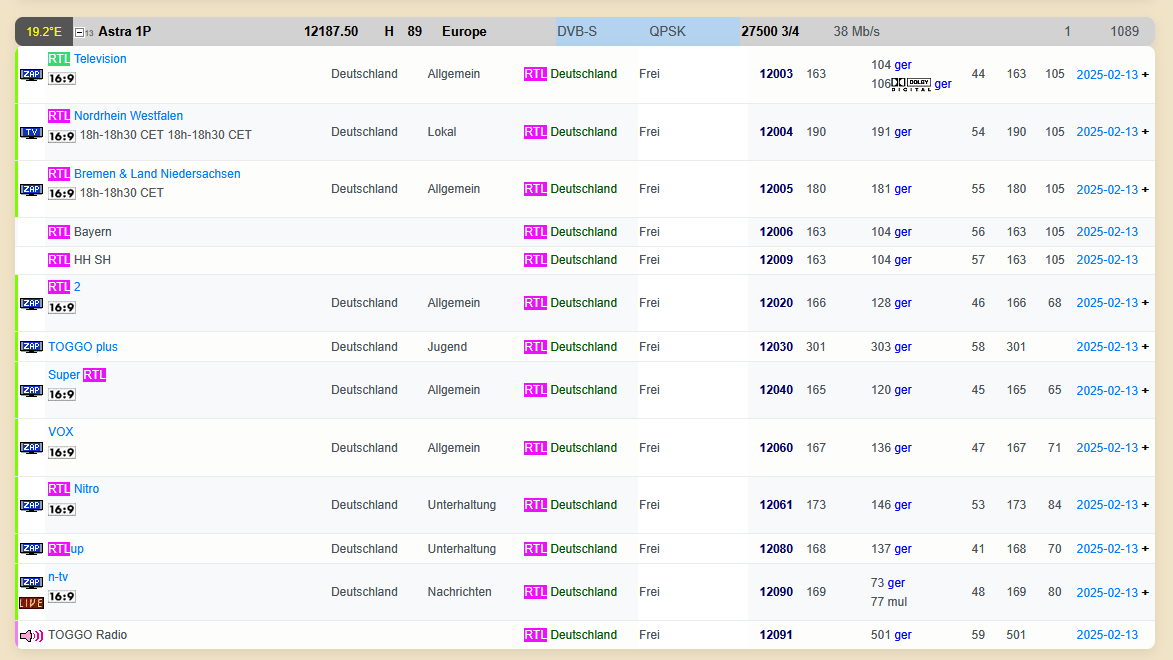The image size is (1173, 660).
Task: Click the 19.2°E satellite position
Action: point(44,31)
